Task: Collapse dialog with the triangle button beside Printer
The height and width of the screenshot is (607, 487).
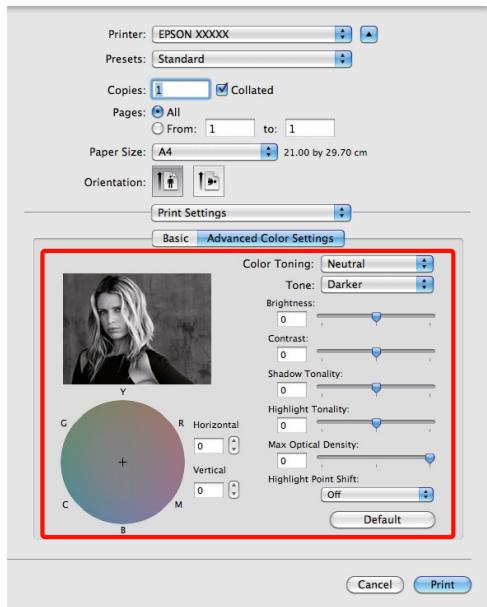Action: (x=369, y=34)
